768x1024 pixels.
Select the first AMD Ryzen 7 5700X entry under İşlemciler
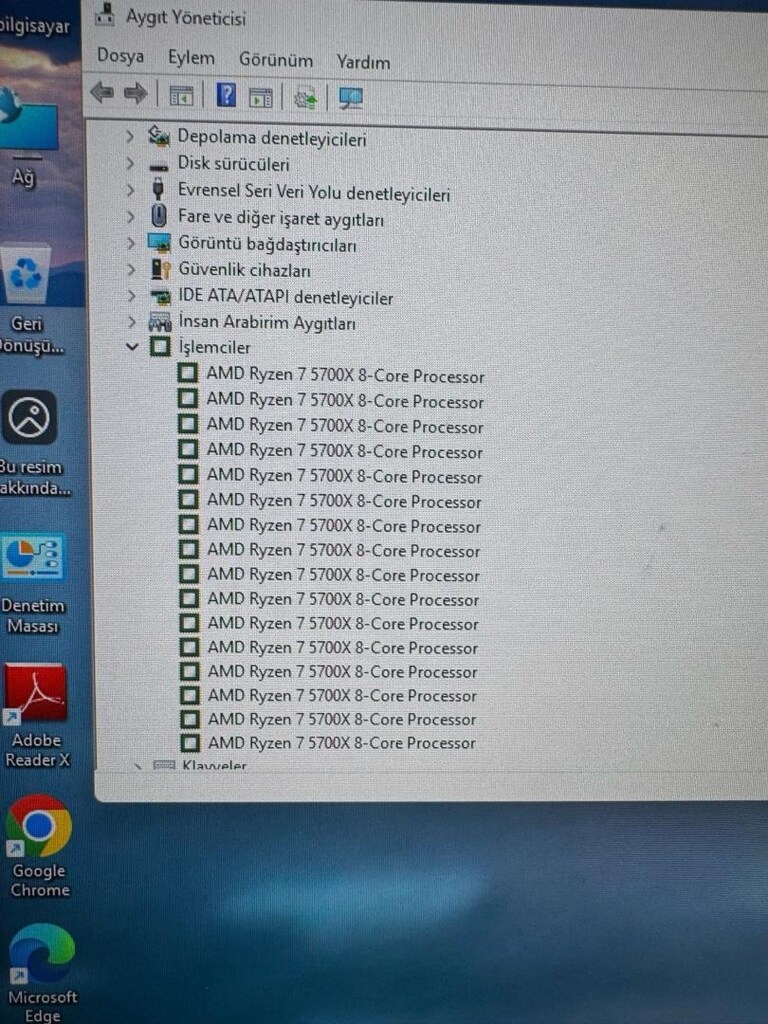345,376
